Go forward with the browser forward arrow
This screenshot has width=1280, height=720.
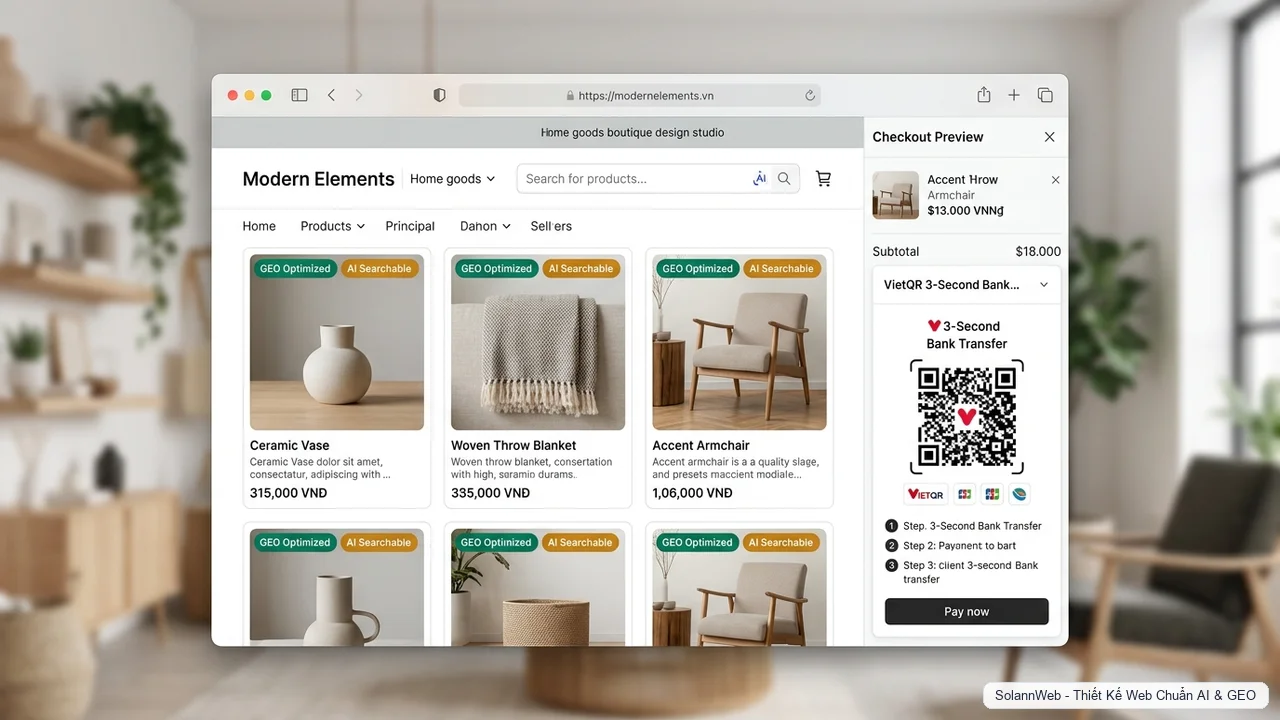click(359, 95)
